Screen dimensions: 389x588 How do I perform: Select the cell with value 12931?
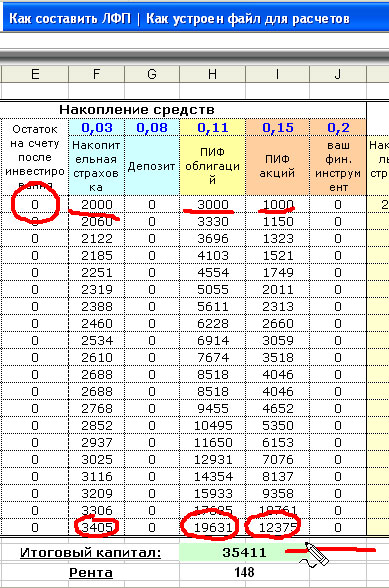click(213, 459)
